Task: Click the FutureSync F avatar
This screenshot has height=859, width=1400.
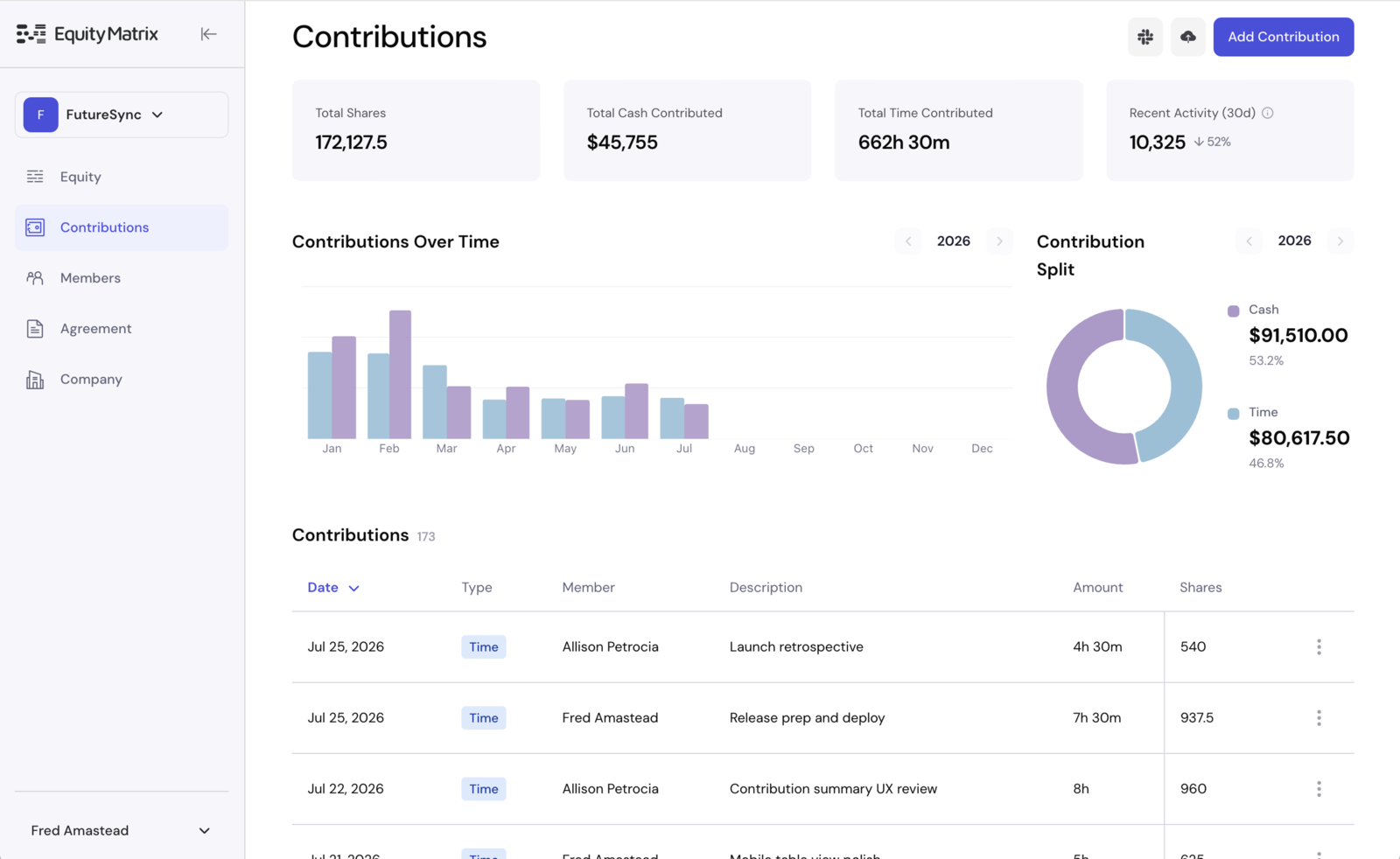Action: pyautogui.click(x=40, y=115)
